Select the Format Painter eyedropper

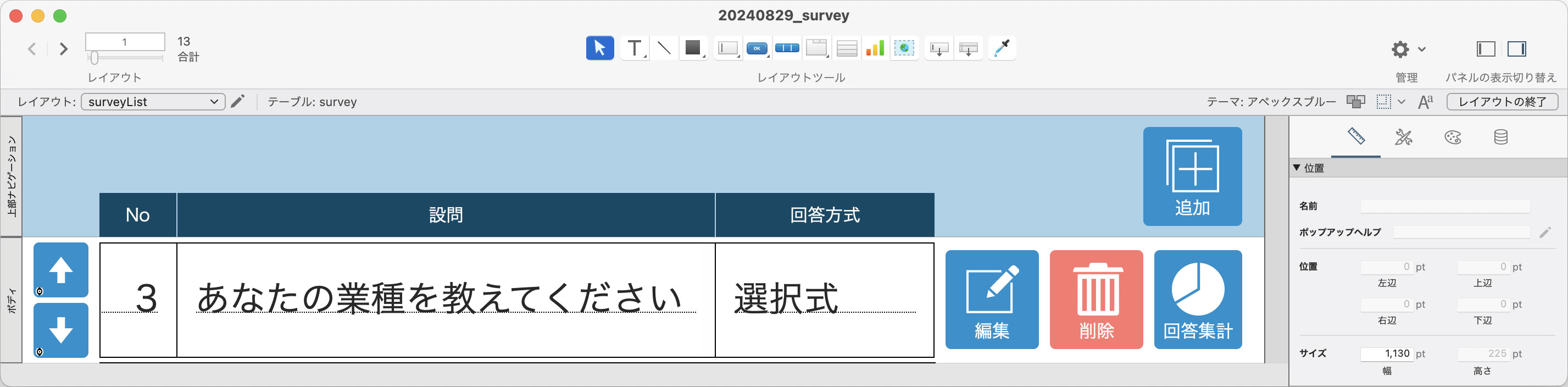(x=1002, y=48)
